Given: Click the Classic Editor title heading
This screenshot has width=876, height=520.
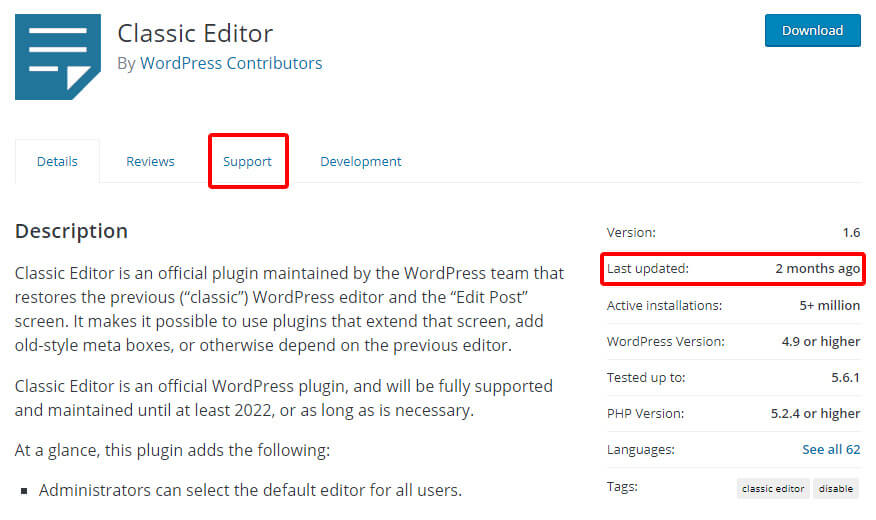Looking at the screenshot, I should [x=195, y=34].
